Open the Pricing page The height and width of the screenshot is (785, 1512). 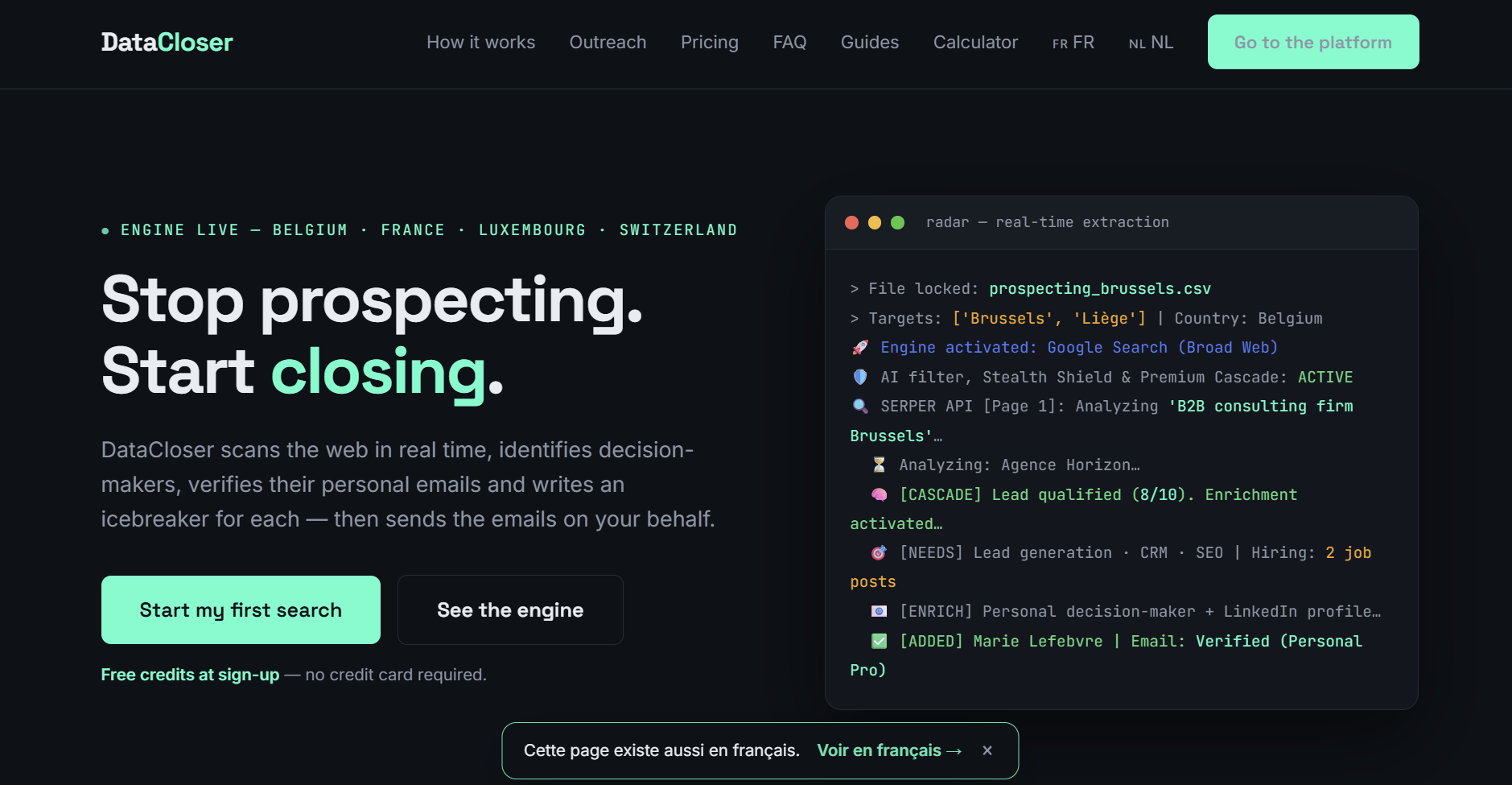pyautogui.click(x=709, y=42)
